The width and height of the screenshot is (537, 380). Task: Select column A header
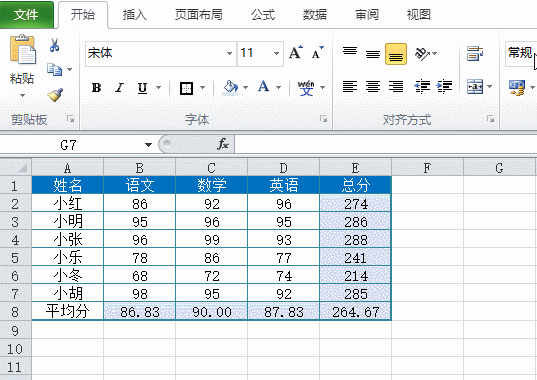67,167
